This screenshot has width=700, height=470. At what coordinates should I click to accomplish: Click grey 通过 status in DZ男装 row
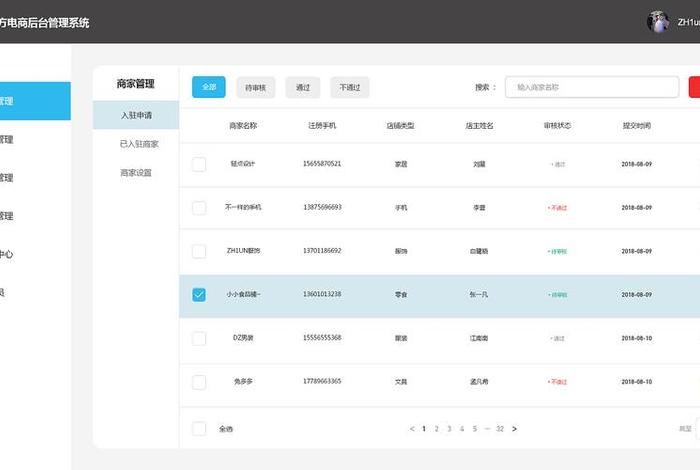pos(558,338)
